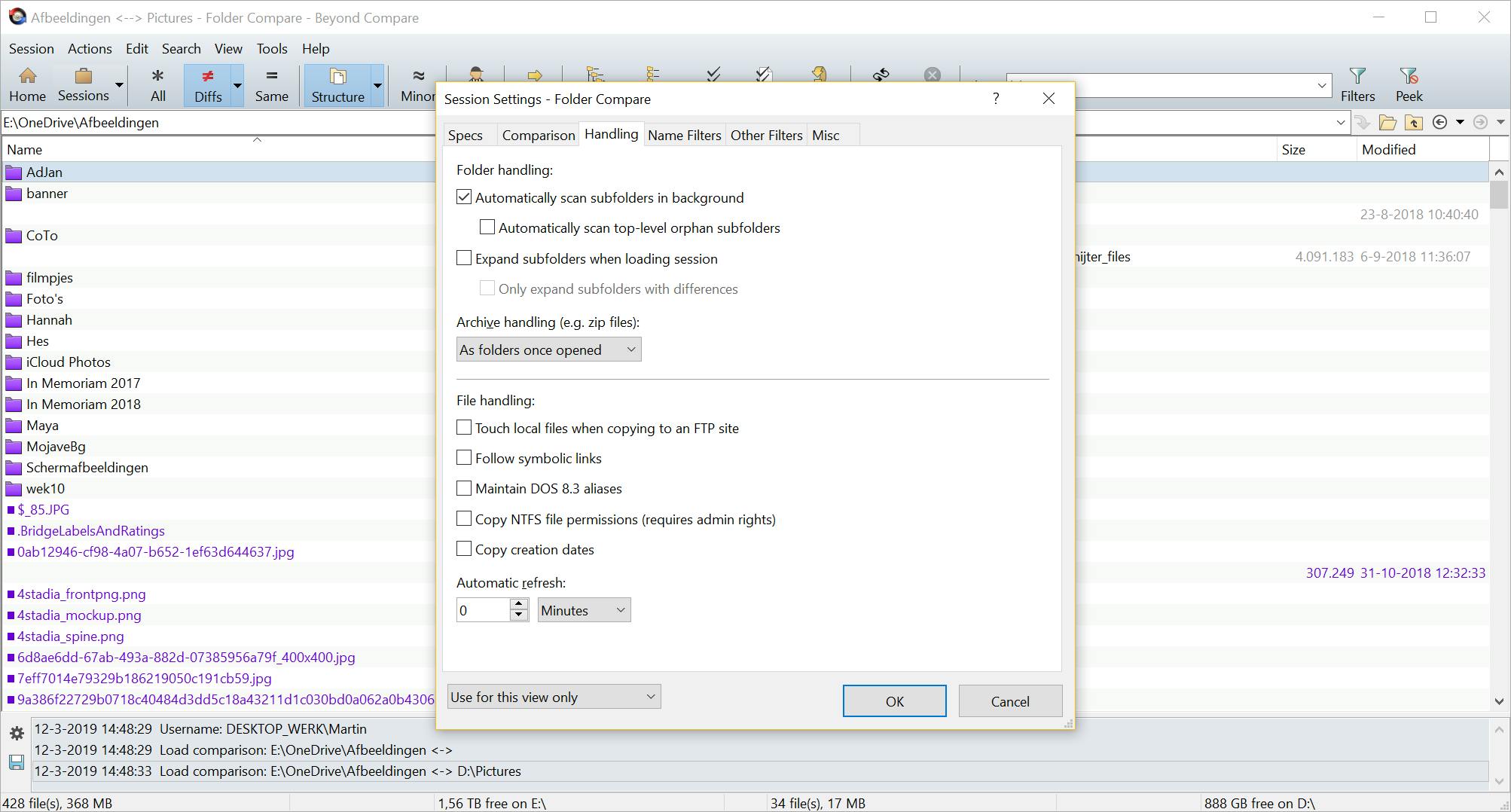The height and width of the screenshot is (812, 1511).
Task: Close the Session Settings dialog
Action: click(x=1049, y=99)
